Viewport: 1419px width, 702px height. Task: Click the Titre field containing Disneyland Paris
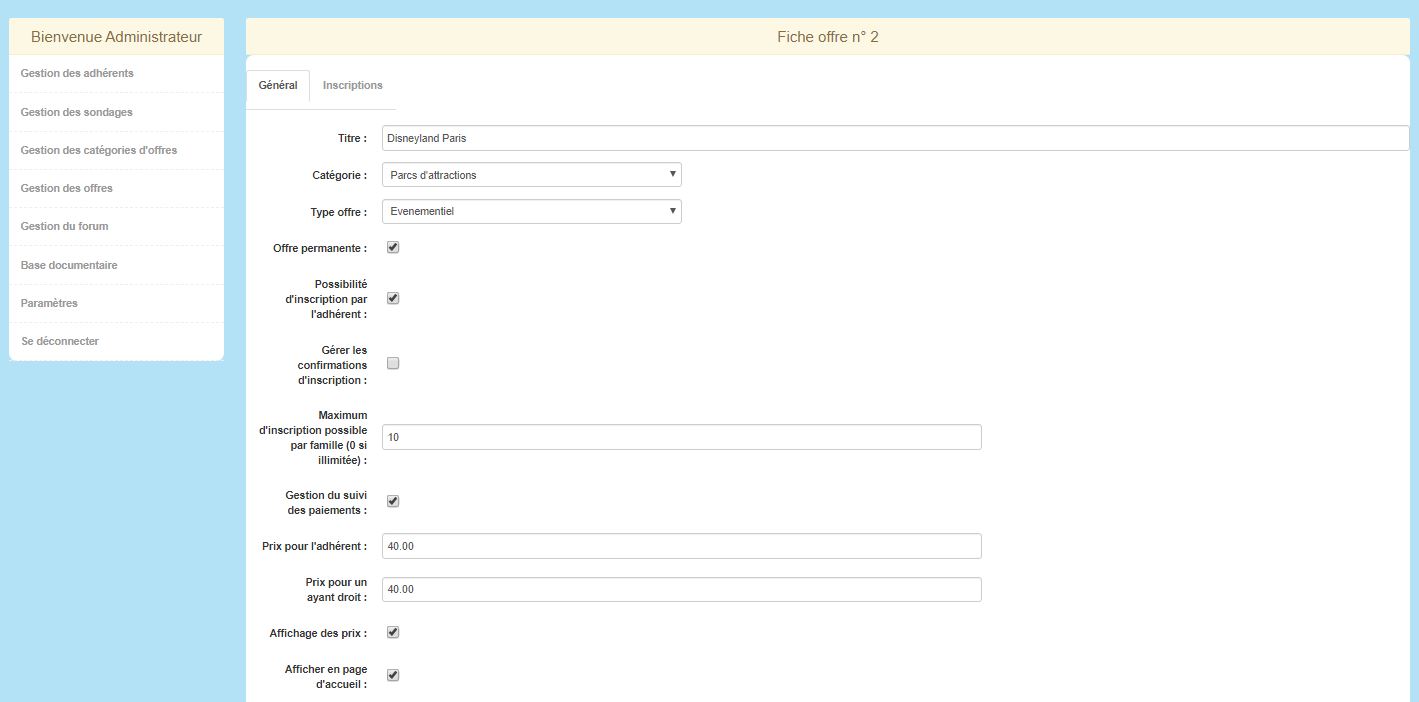click(x=895, y=138)
